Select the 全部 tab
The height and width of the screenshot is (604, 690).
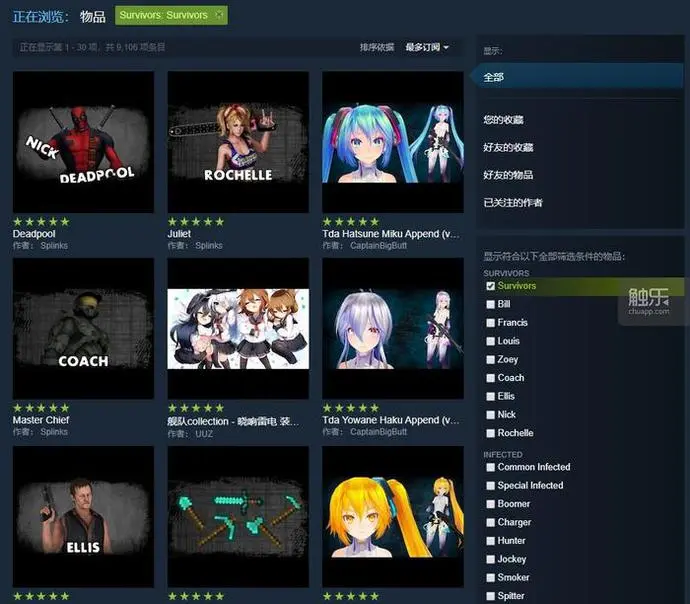point(577,77)
